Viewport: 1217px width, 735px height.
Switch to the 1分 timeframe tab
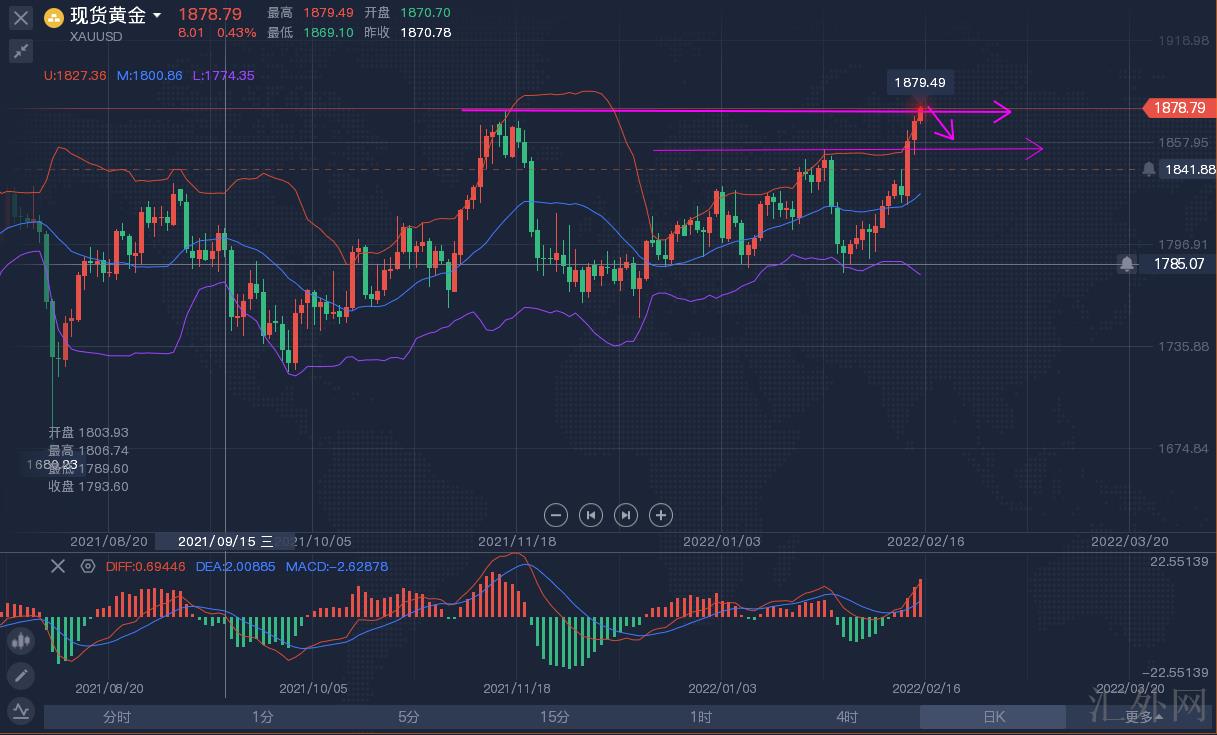pos(263,717)
